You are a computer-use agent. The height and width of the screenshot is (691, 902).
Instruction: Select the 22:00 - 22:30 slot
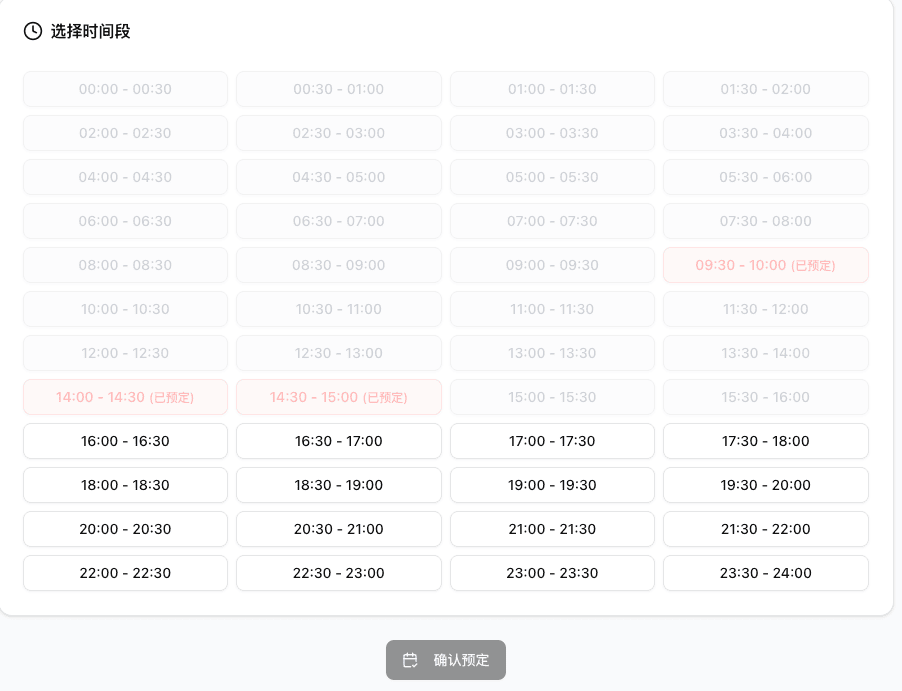point(125,573)
